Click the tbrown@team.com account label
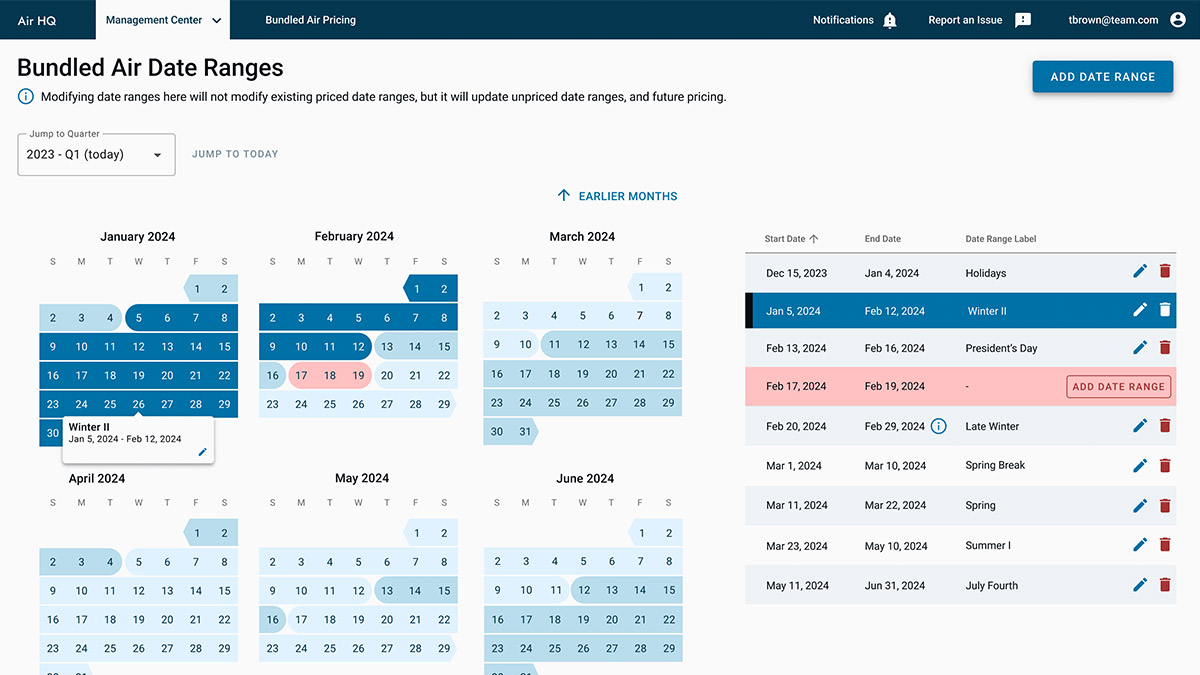 1113,20
